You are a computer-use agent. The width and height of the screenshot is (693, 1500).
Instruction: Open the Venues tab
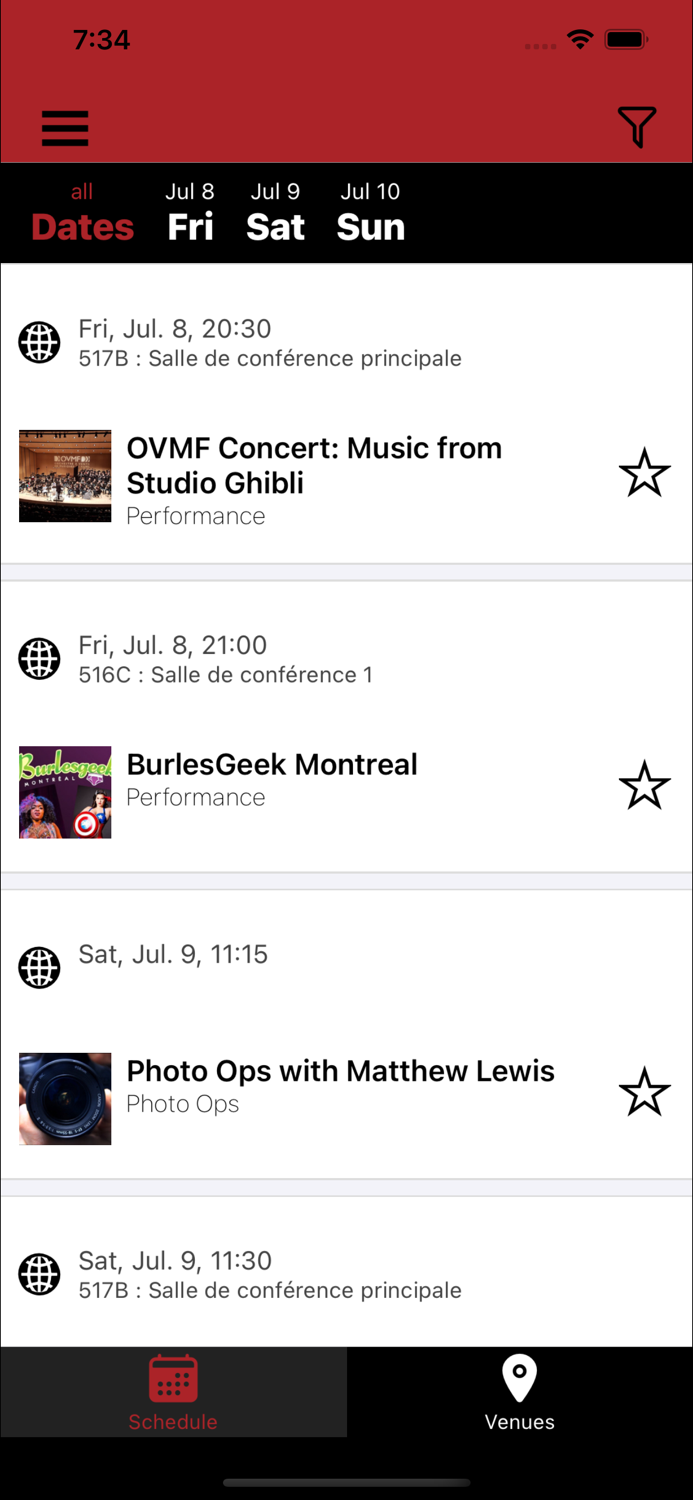(519, 1392)
